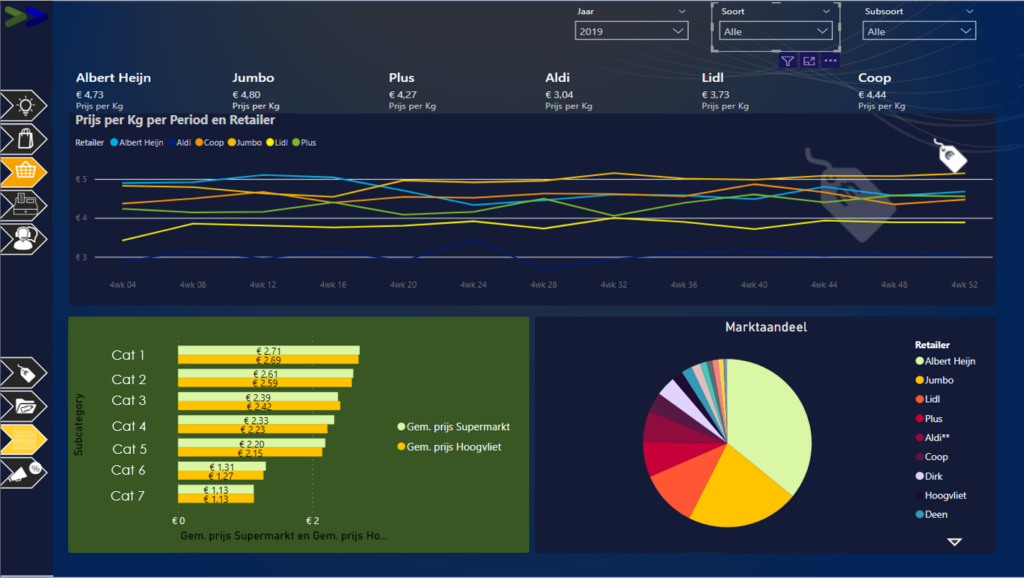Viewport: 1024px width, 578px height.
Task: Open the Soort dropdown showing Alle
Action: (x=775, y=31)
